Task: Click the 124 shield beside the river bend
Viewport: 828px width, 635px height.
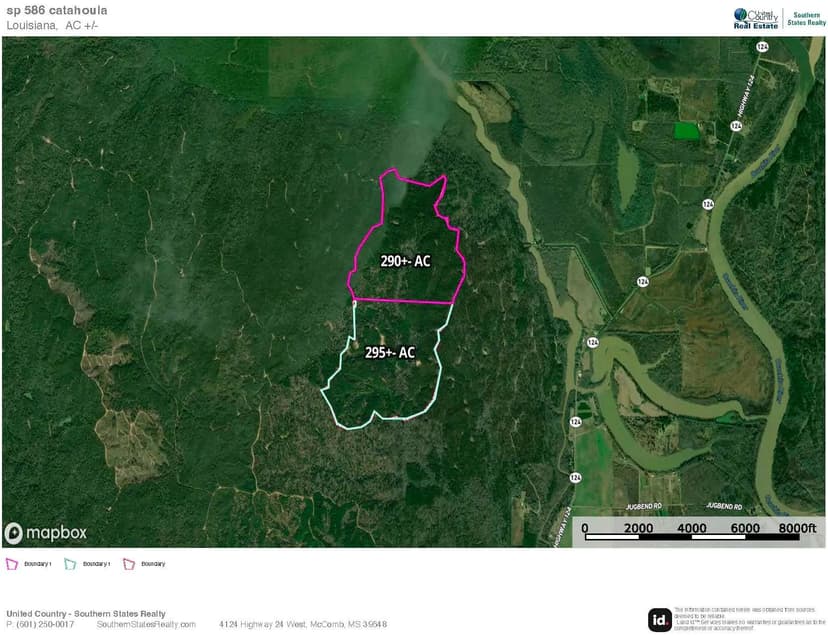Action: (595, 341)
